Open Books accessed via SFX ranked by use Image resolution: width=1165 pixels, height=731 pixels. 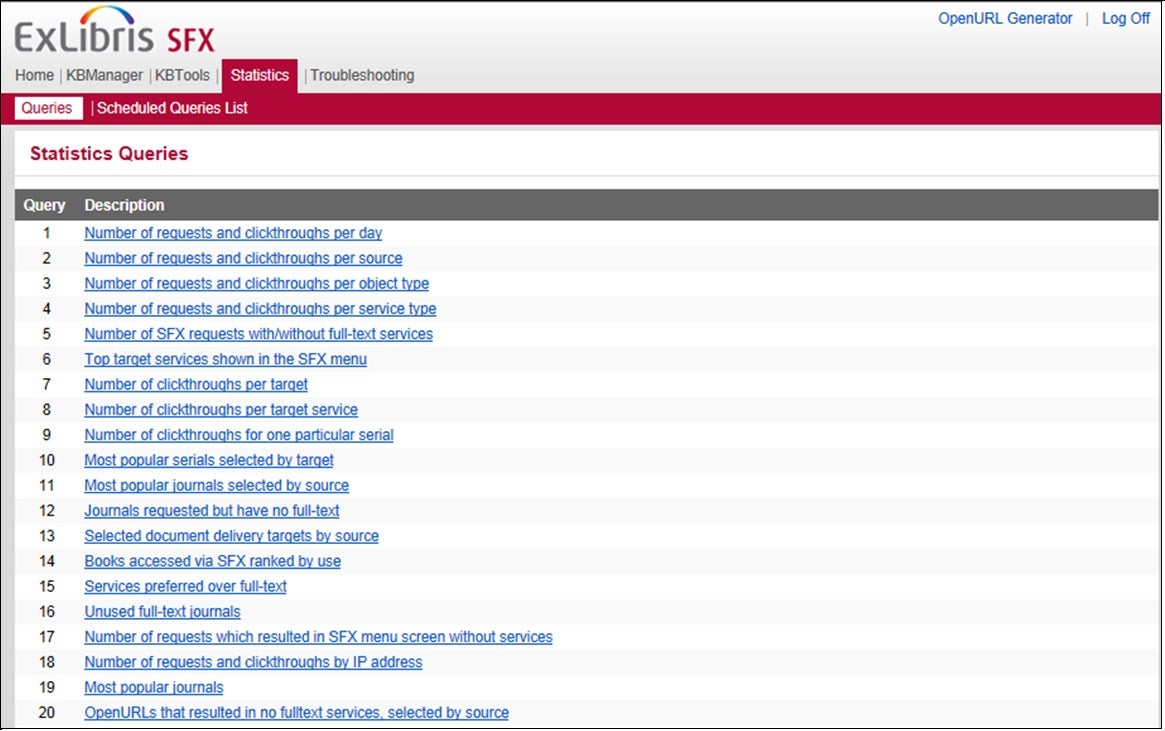[x=212, y=561]
